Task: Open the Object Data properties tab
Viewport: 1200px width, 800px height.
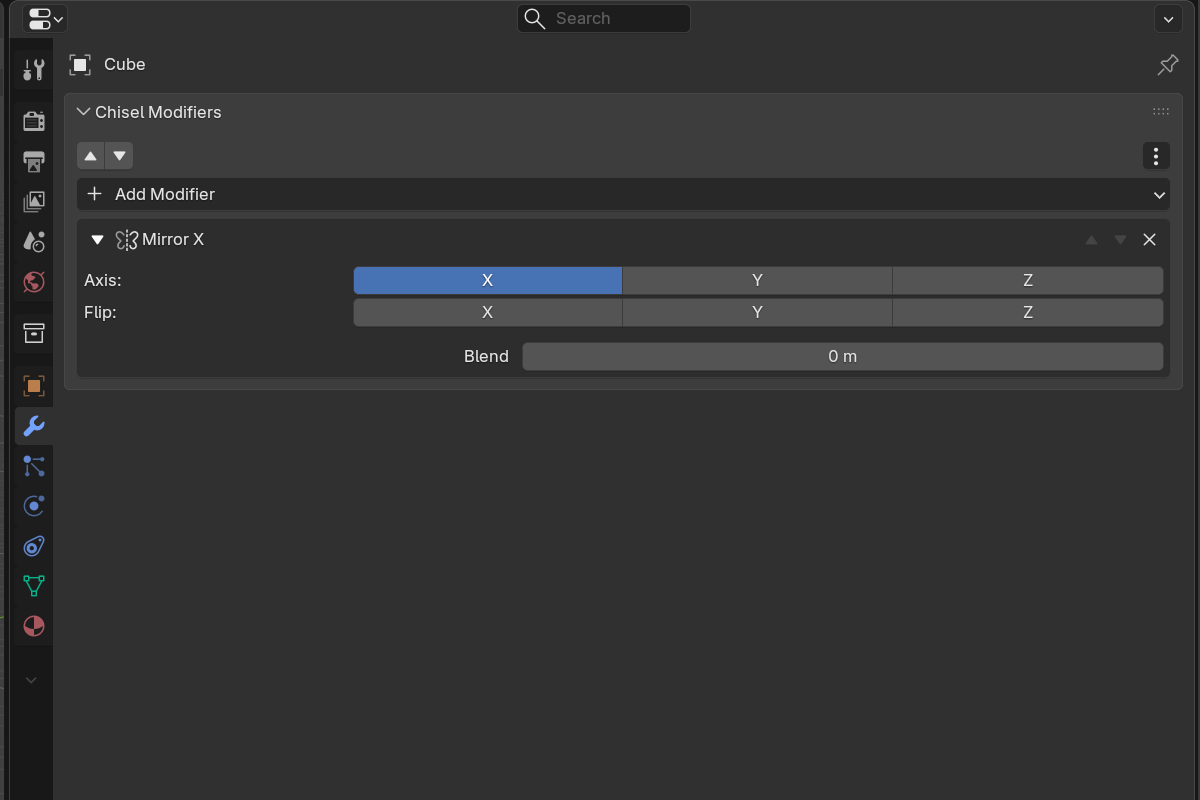Action: click(x=33, y=586)
